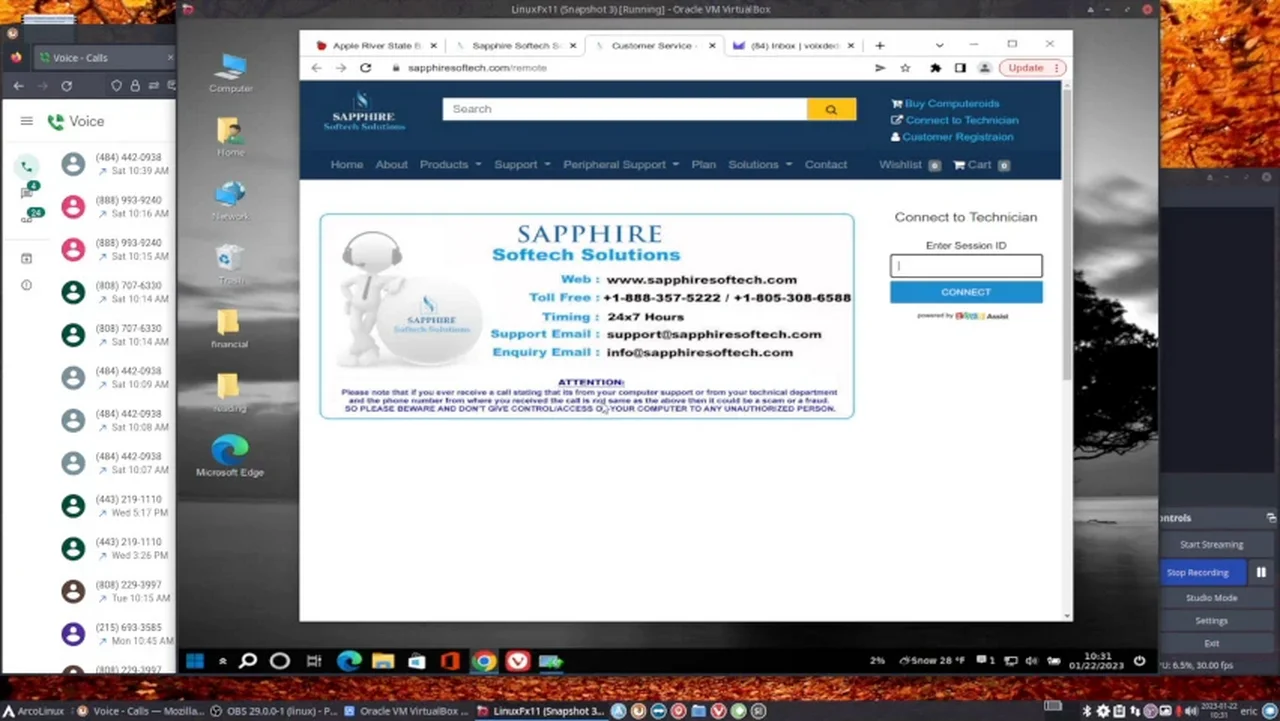The width and height of the screenshot is (1280, 721).
Task: Open the Google Voice hamburger menu
Action: coord(26,121)
